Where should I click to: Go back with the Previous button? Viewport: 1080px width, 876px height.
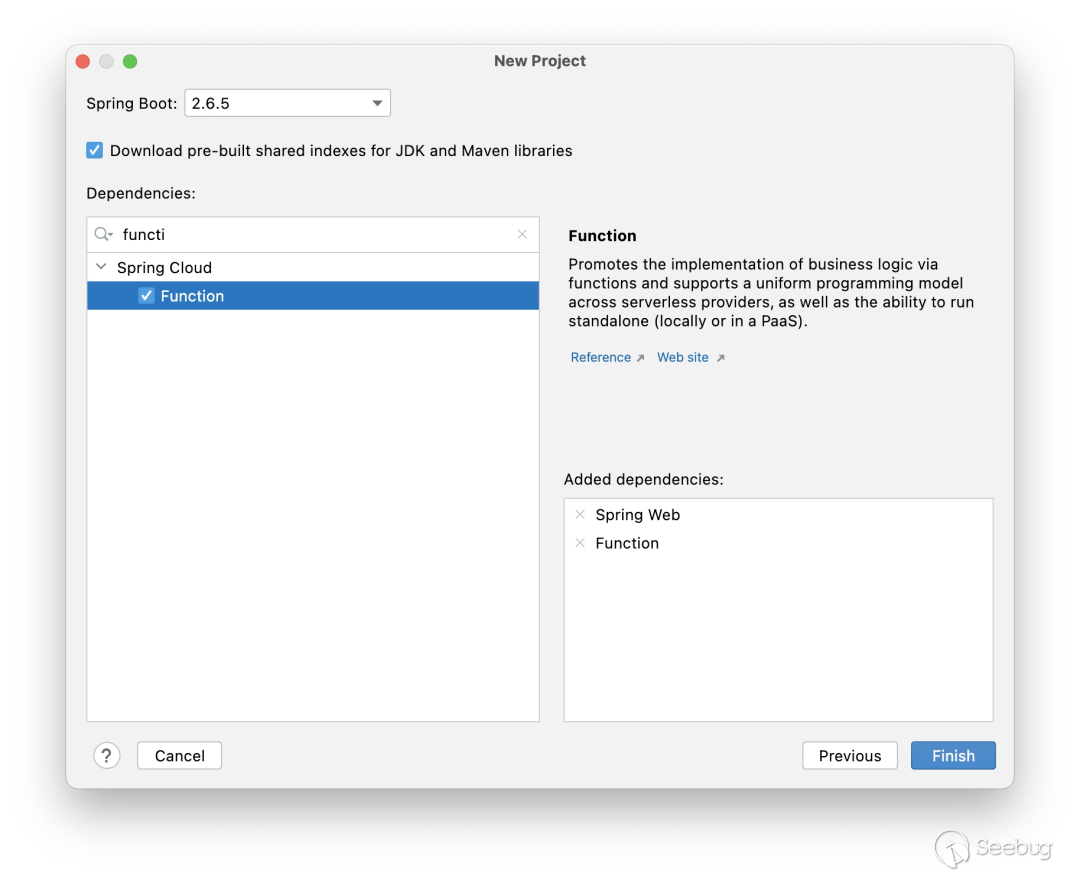[850, 756]
